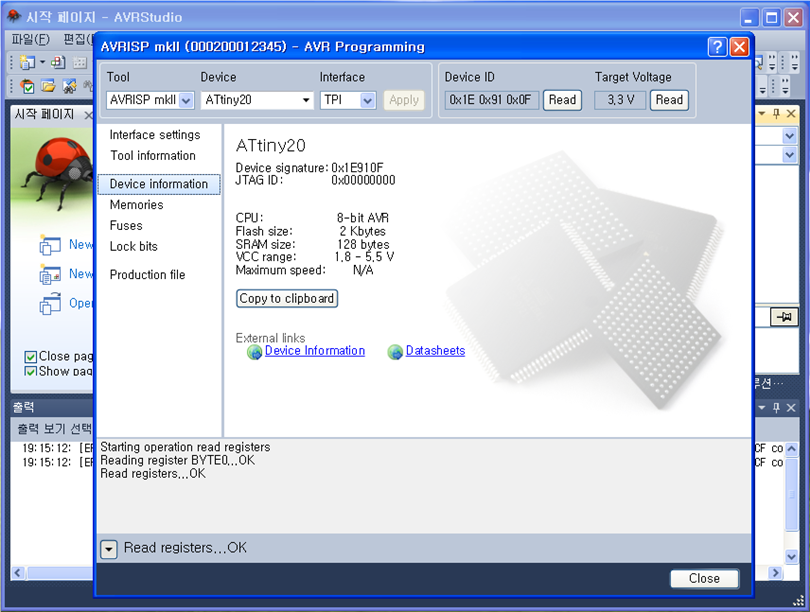Open the New Project icon's dropdown arrow

(x=42, y=62)
